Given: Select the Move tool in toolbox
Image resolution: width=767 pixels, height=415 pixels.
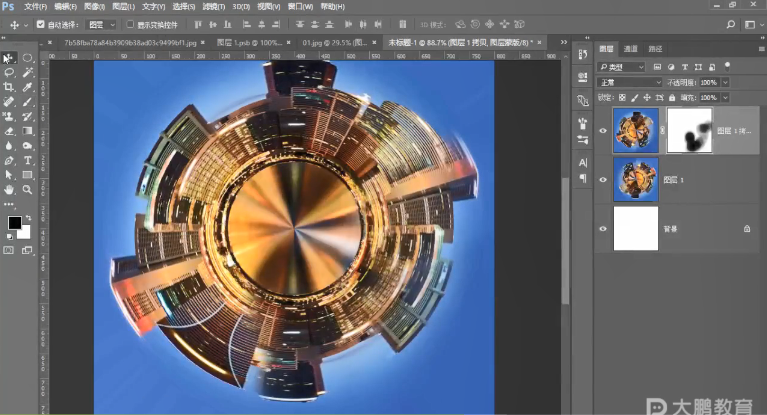Looking at the screenshot, I should click(x=9, y=58).
